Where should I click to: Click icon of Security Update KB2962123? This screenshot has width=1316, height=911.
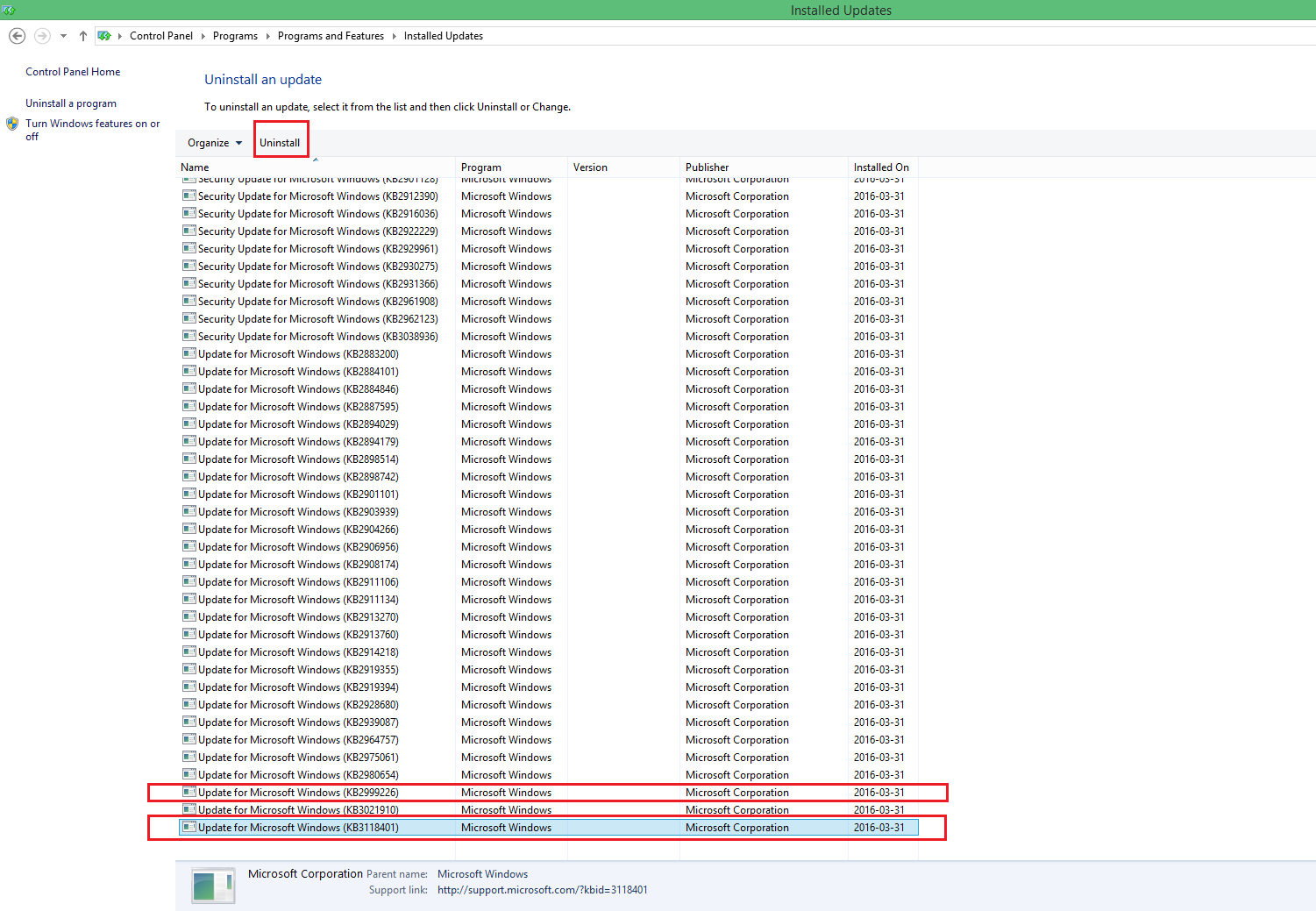[189, 318]
